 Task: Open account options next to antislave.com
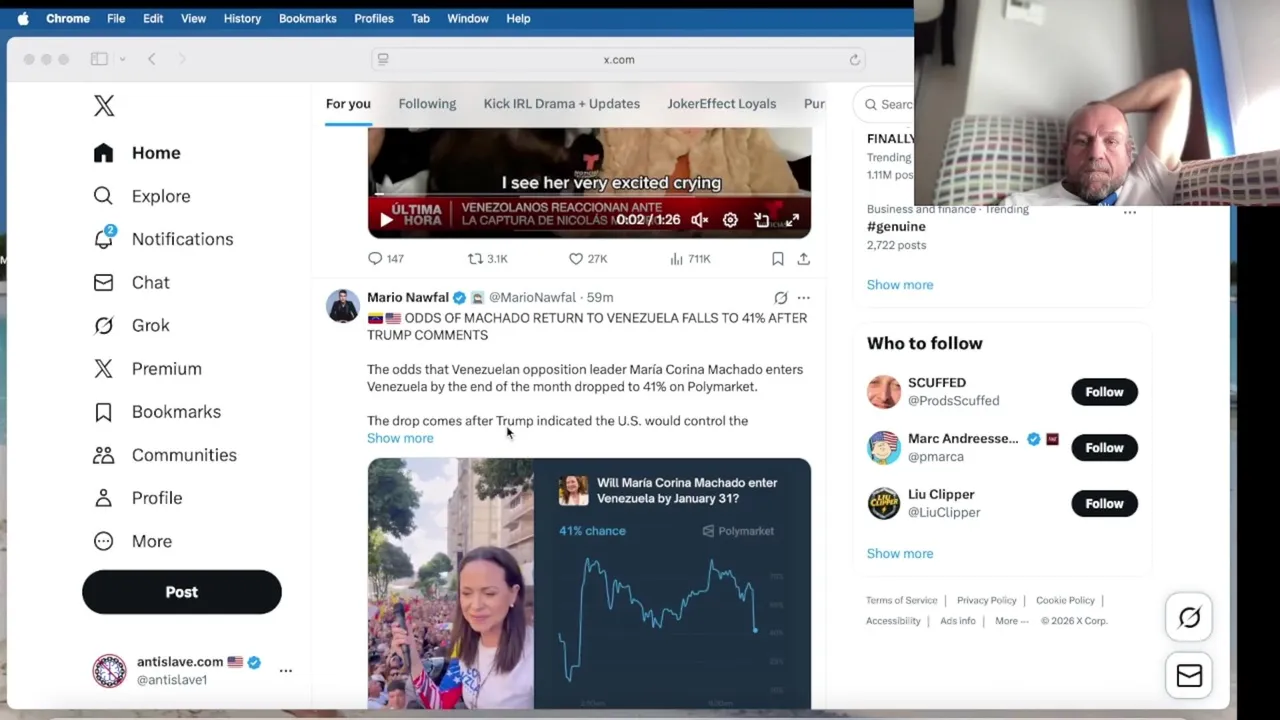coord(286,671)
